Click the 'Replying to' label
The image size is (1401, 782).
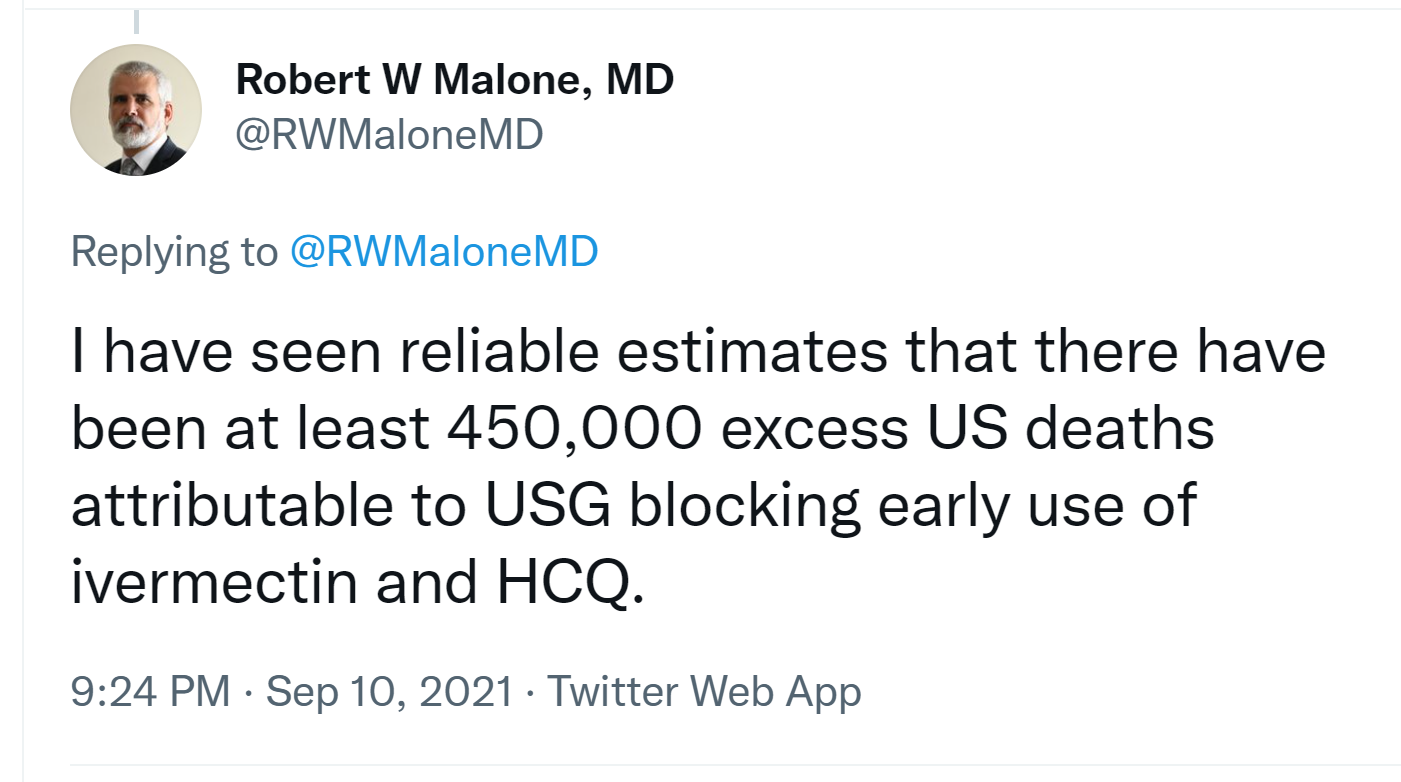tap(174, 252)
